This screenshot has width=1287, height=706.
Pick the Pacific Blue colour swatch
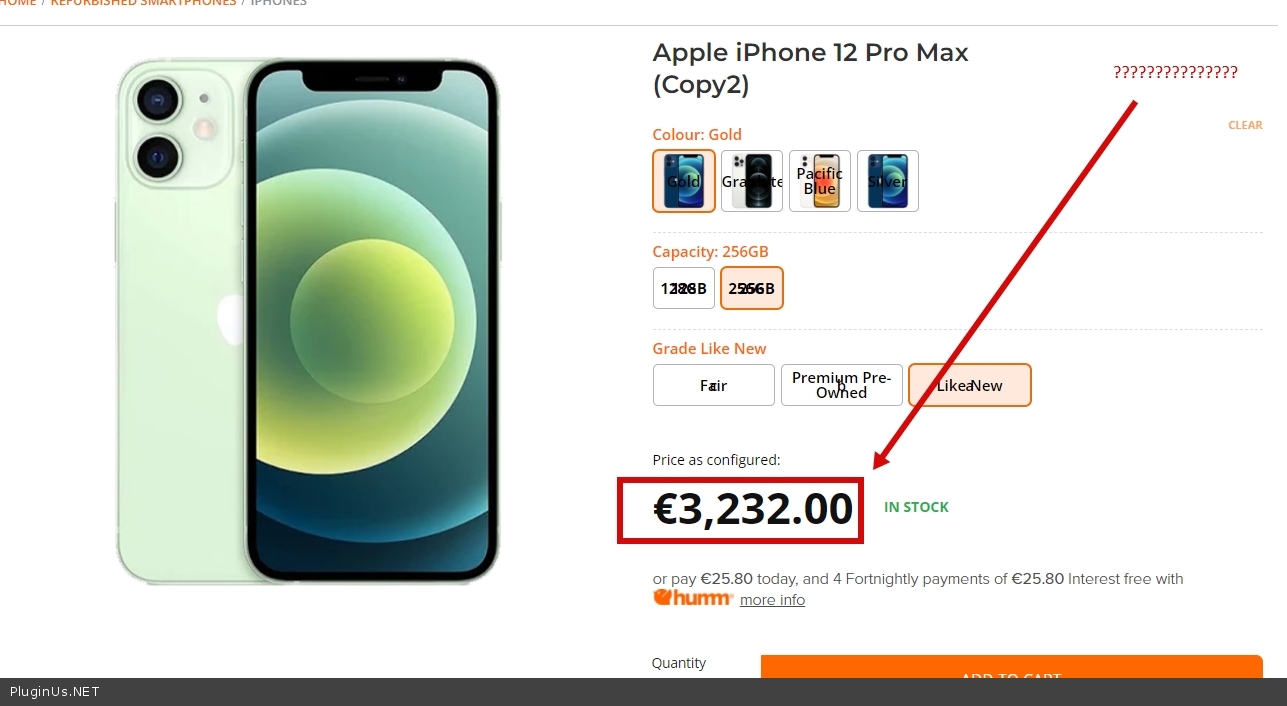[x=820, y=181]
